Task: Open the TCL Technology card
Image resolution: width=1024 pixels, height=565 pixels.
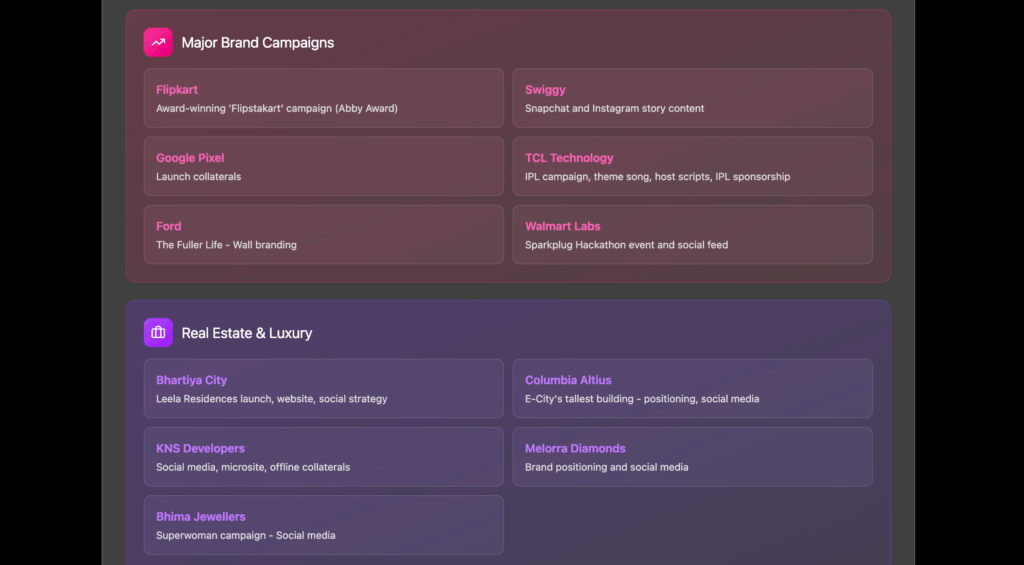Action: click(692, 166)
